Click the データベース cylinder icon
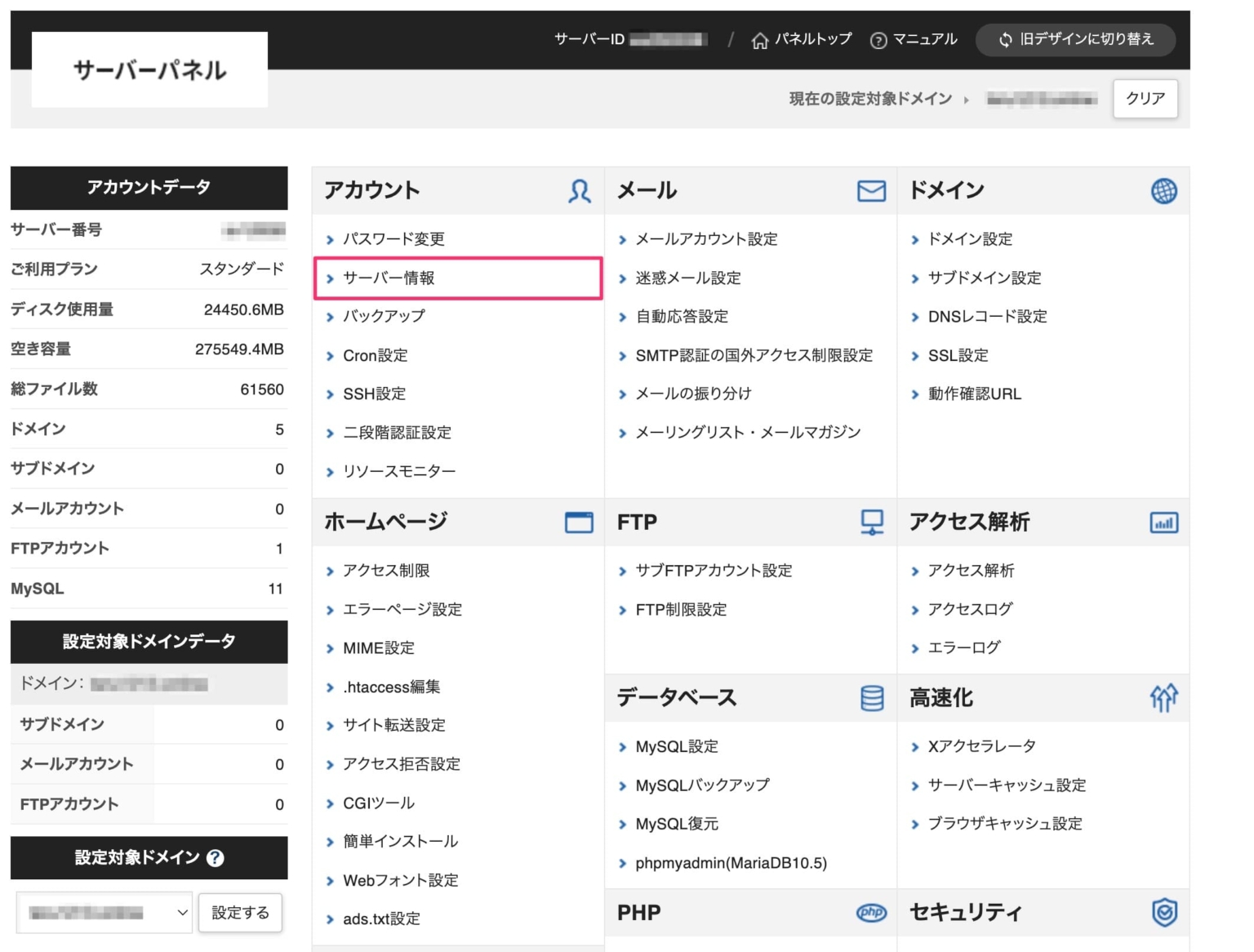 (x=871, y=698)
